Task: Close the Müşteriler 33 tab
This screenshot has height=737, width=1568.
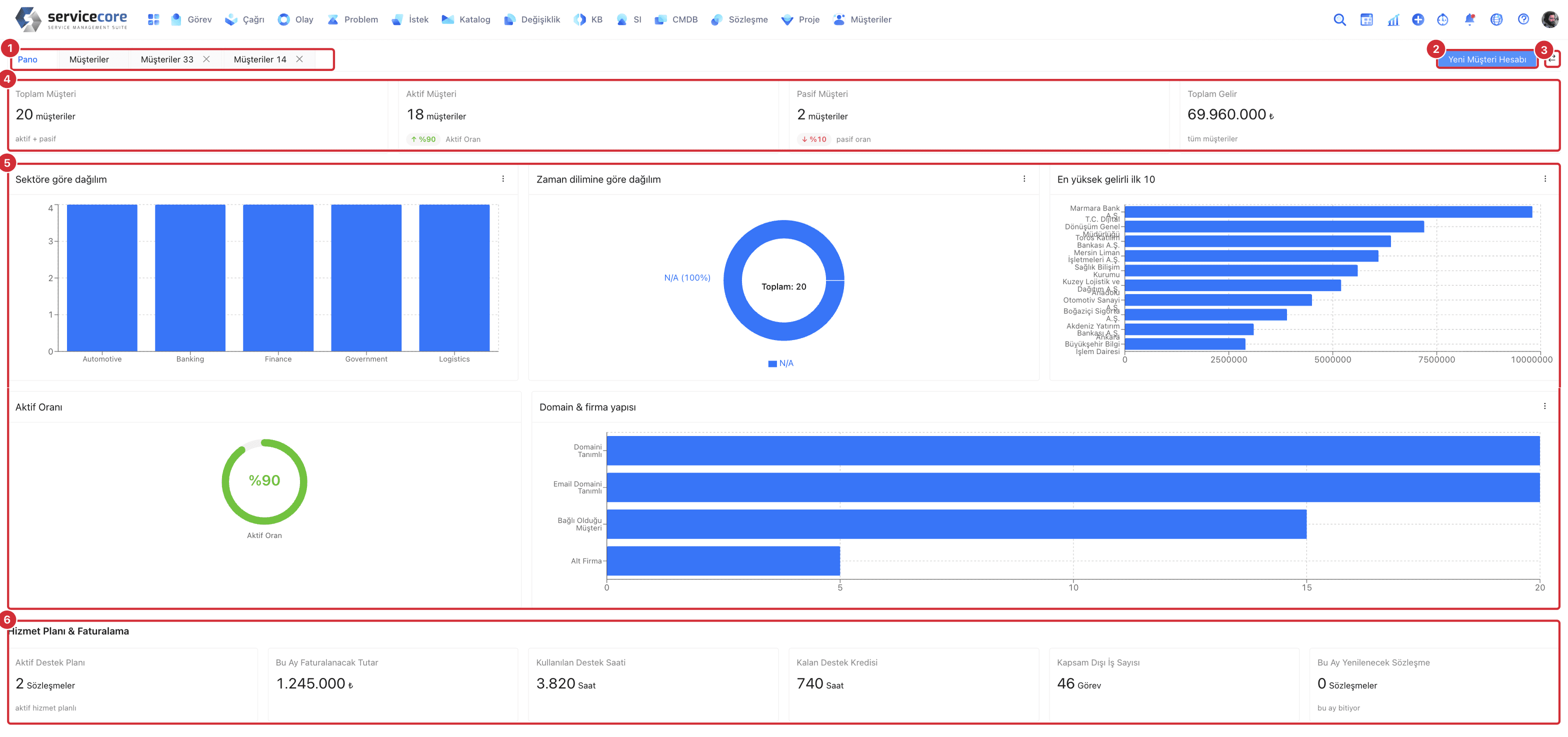Action: pos(206,59)
